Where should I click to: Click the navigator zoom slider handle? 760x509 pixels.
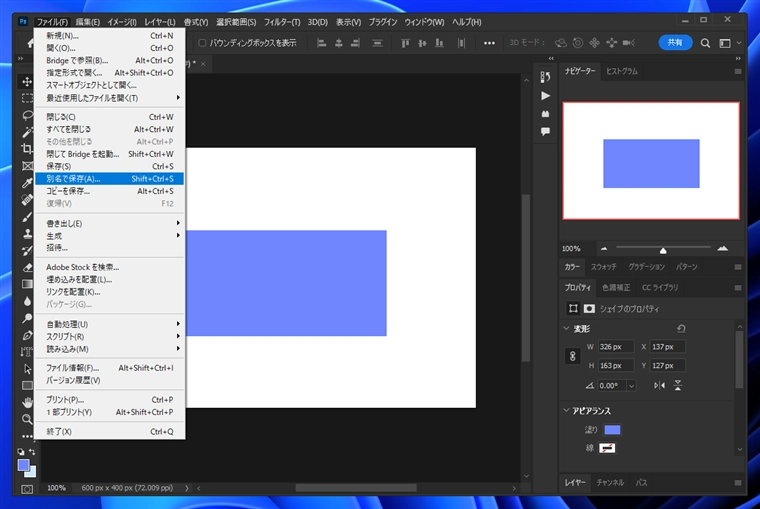point(663,250)
